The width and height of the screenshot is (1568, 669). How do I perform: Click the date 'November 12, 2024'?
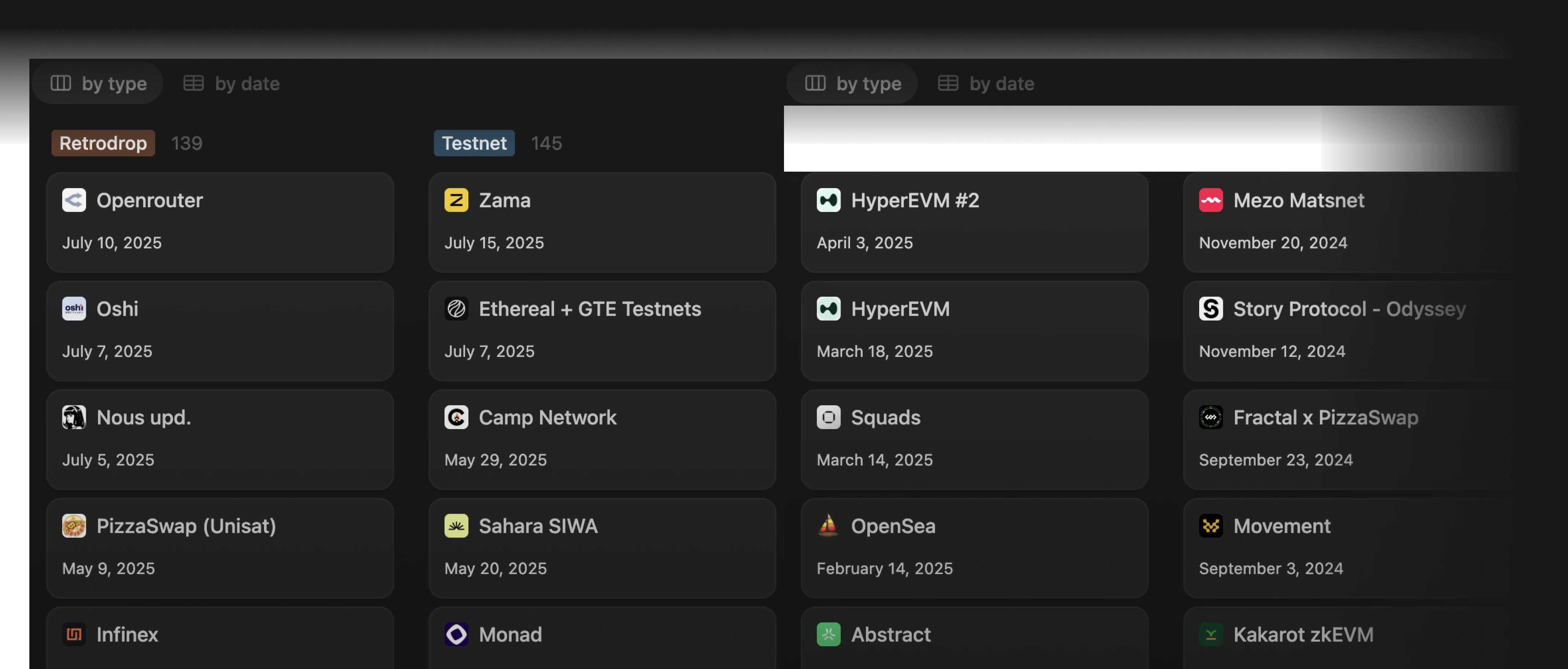click(x=1272, y=351)
